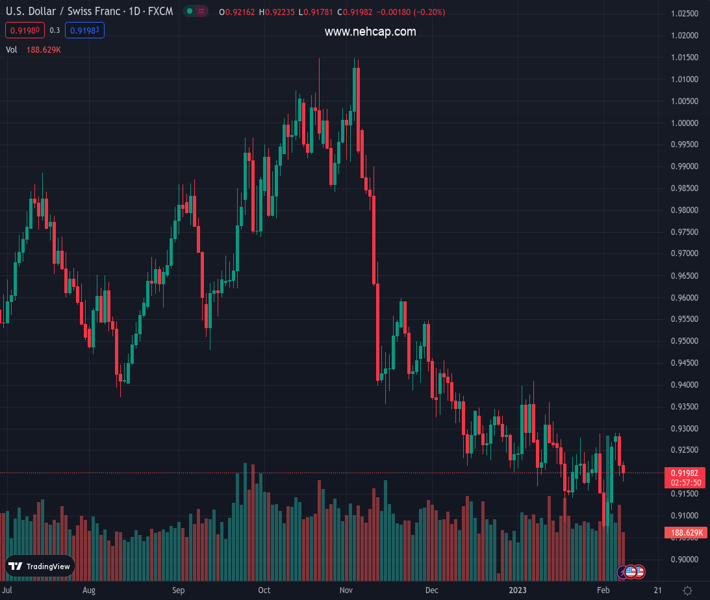710x600 pixels.
Task: Click the 2023 label on time axis
Action: pos(517,591)
